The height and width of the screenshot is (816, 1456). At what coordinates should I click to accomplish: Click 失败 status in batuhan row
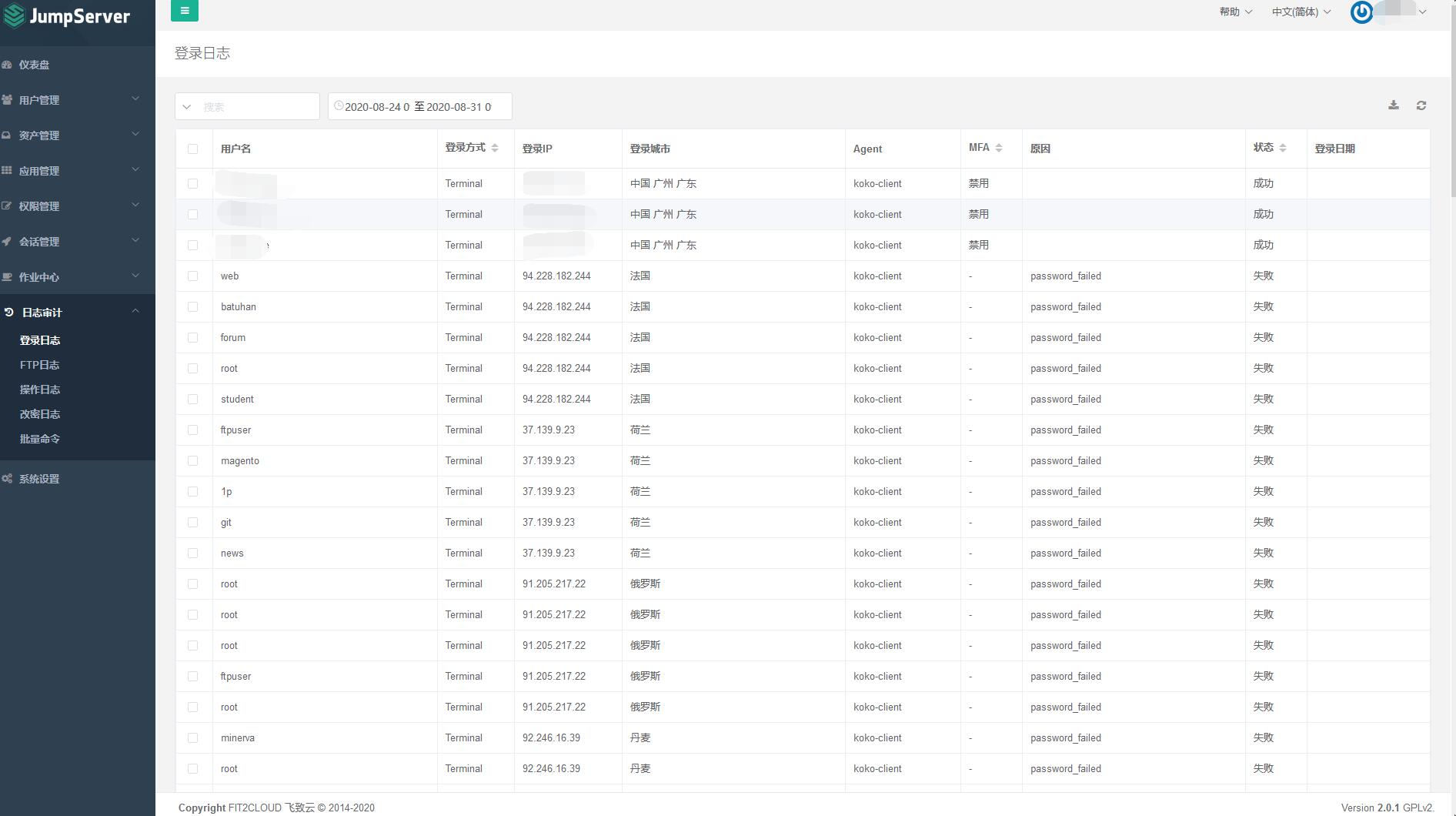pyautogui.click(x=1264, y=306)
